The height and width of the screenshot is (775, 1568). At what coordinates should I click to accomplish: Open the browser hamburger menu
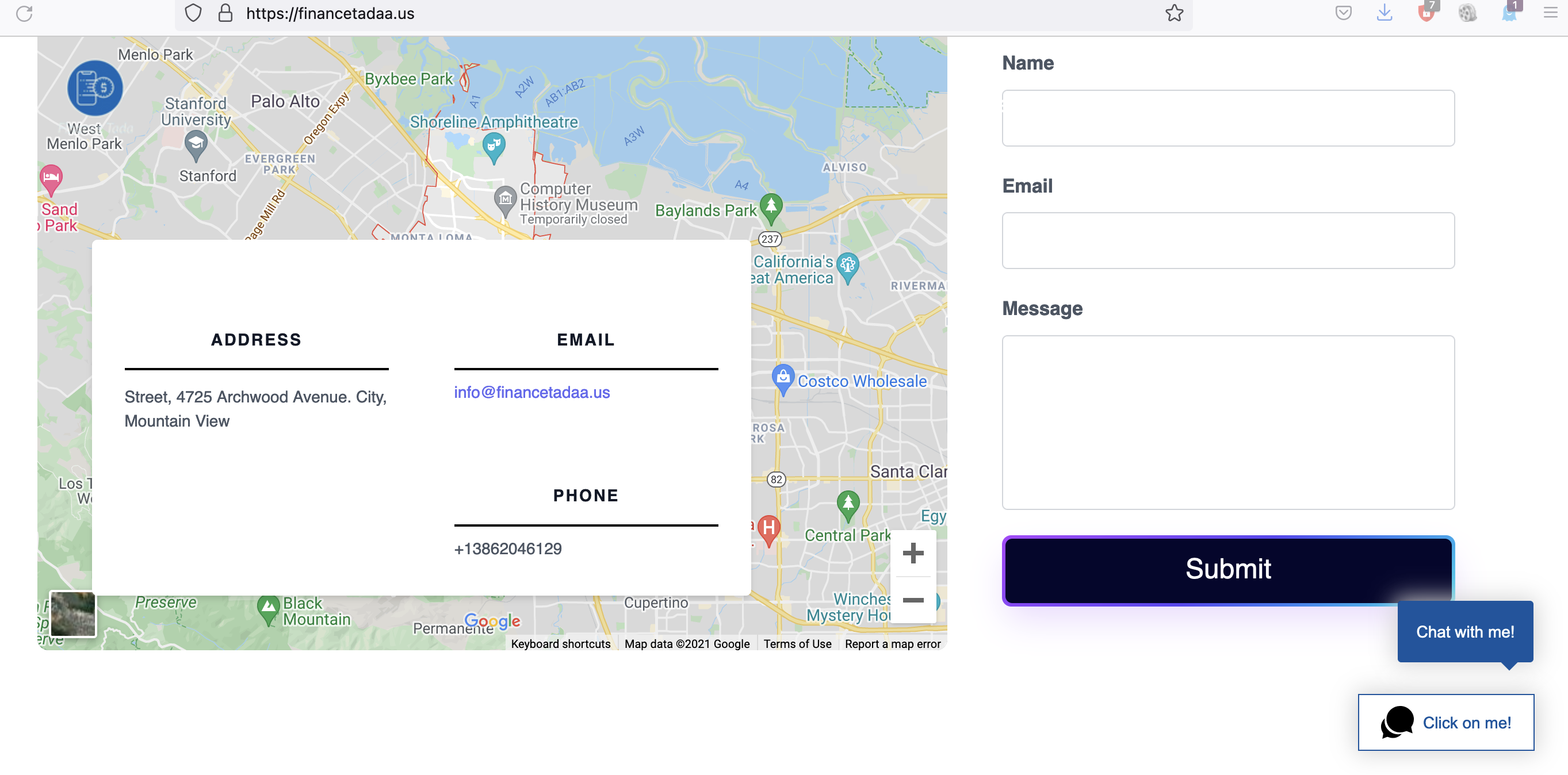click(1550, 13)
